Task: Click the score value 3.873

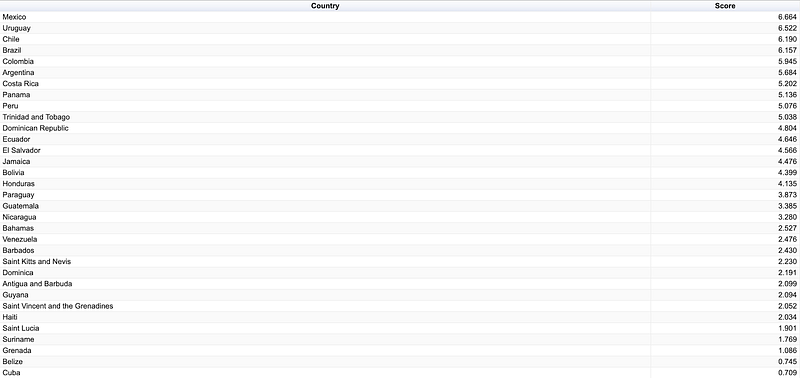Action: coord(787,195)
